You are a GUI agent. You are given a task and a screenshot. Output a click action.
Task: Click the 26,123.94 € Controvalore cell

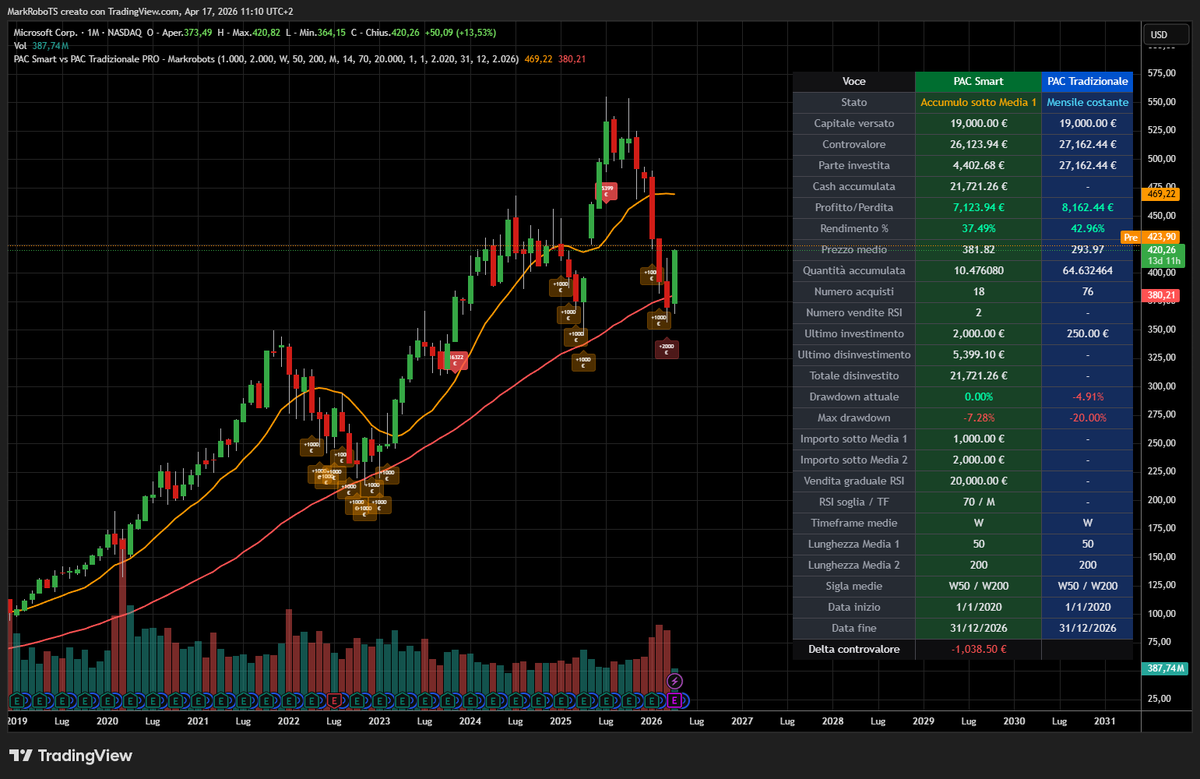pyautogui.click(x=978, y=144)
